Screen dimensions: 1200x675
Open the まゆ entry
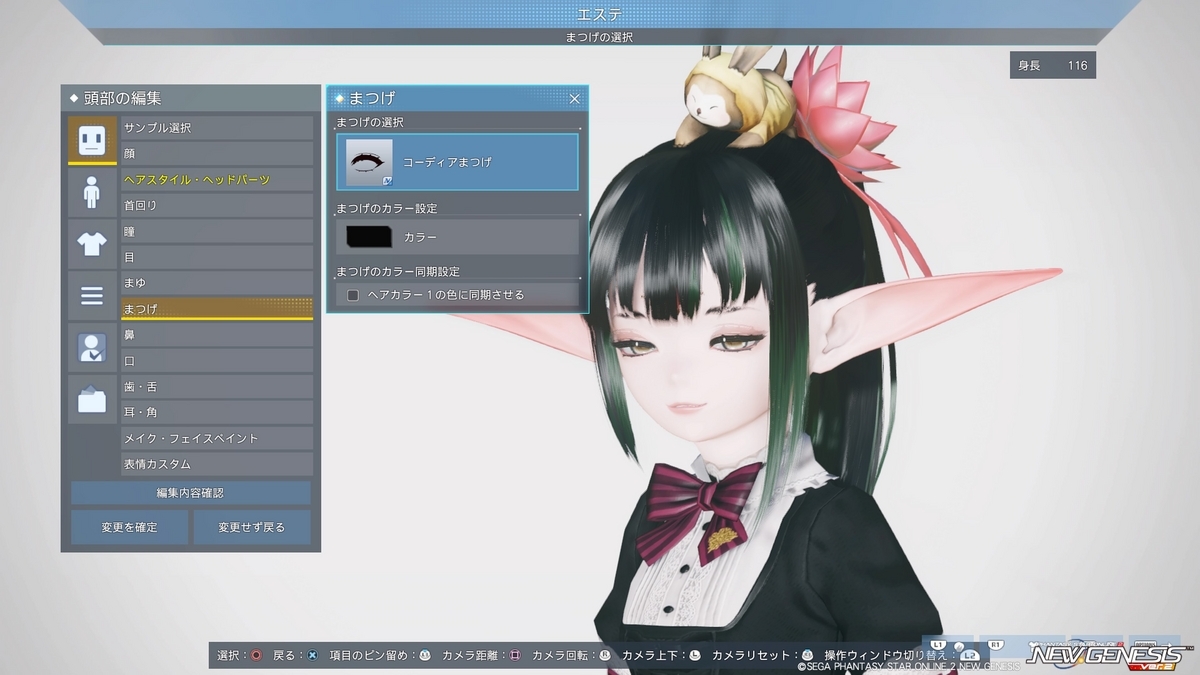click(x=217, y=283)
